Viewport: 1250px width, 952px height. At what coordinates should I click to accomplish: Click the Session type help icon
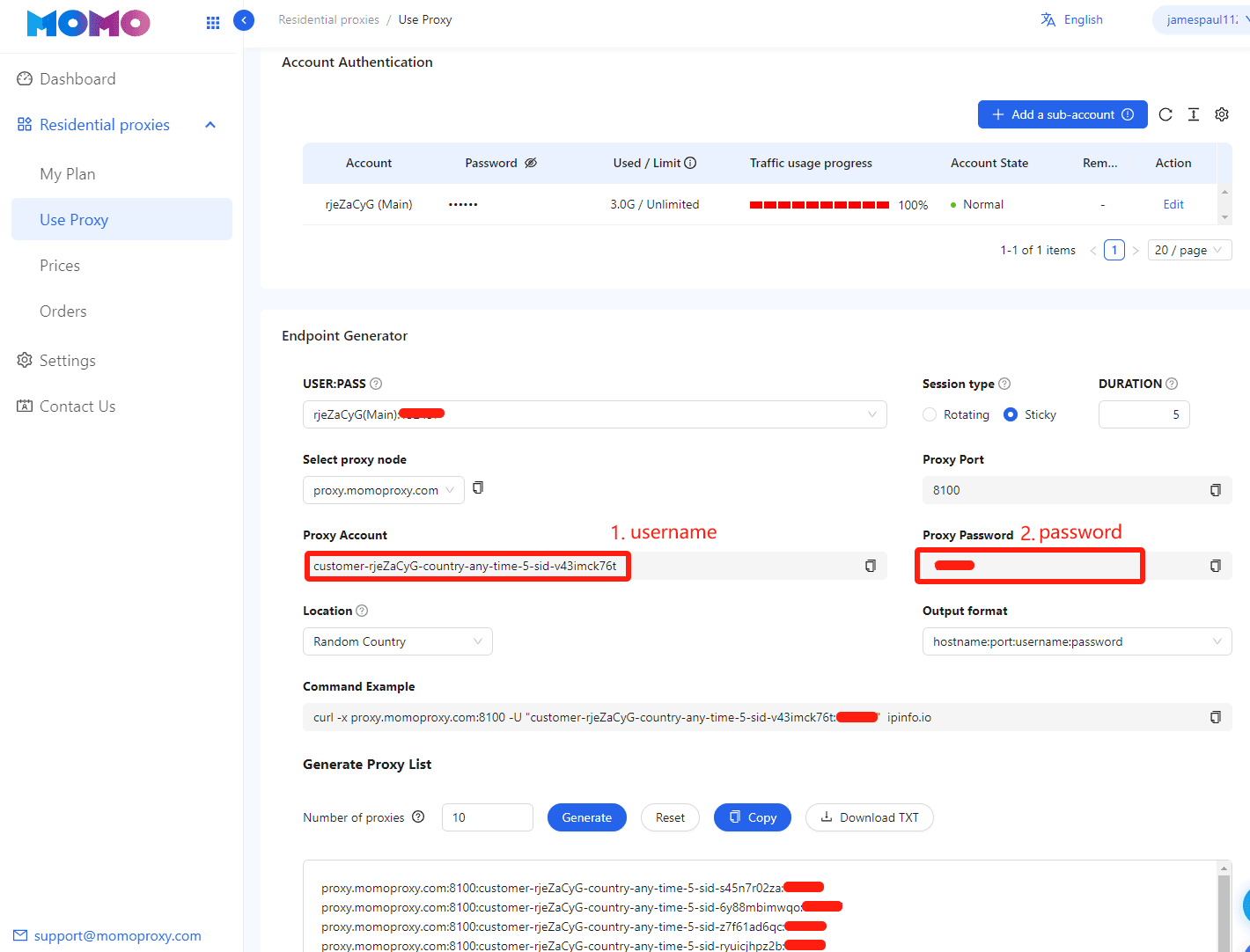(1004, 384)
